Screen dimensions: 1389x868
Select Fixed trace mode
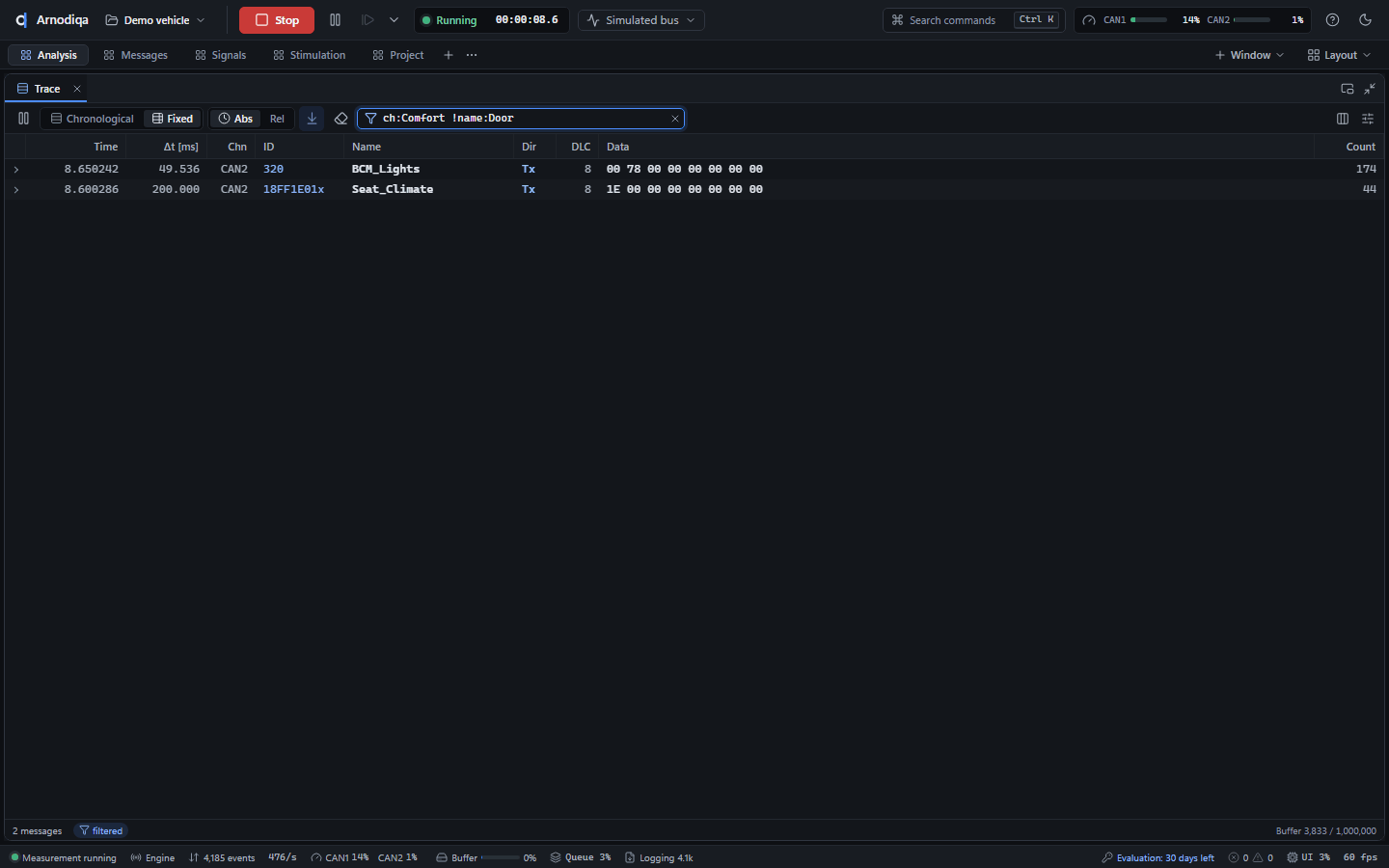tap(173, 119)
